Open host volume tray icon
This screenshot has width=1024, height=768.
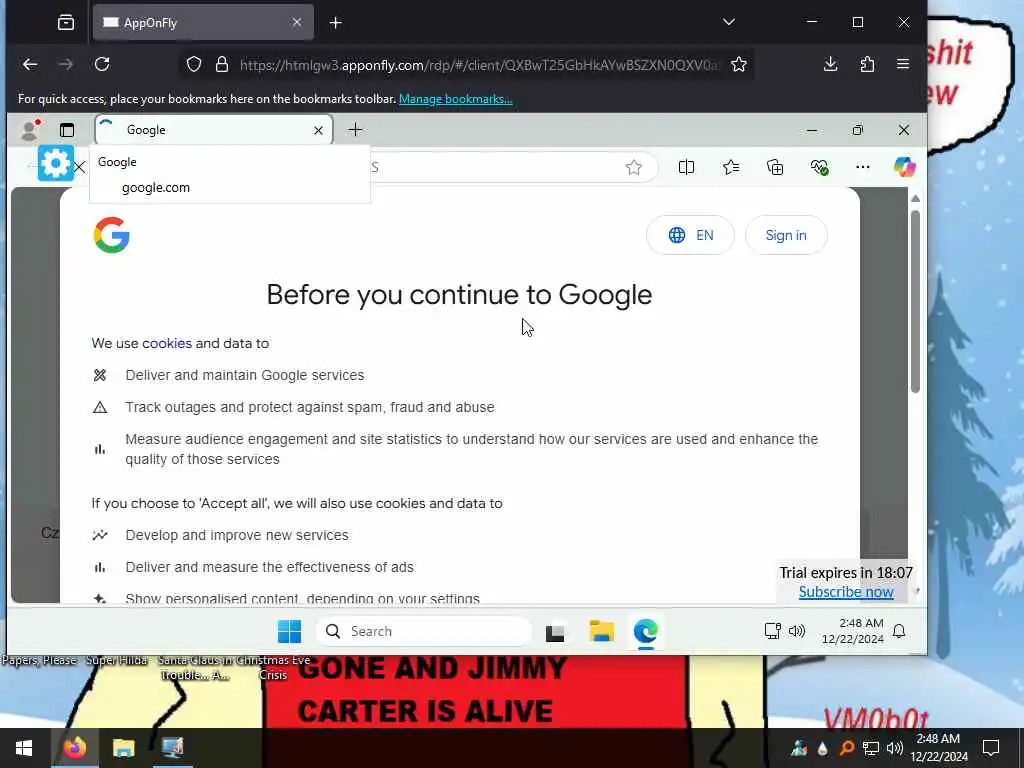coord(895,748)
